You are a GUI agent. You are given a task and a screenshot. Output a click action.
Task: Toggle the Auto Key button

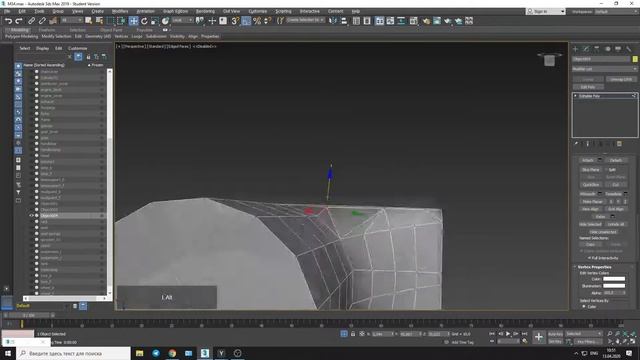pyautogui.click(x=555, y=334)
